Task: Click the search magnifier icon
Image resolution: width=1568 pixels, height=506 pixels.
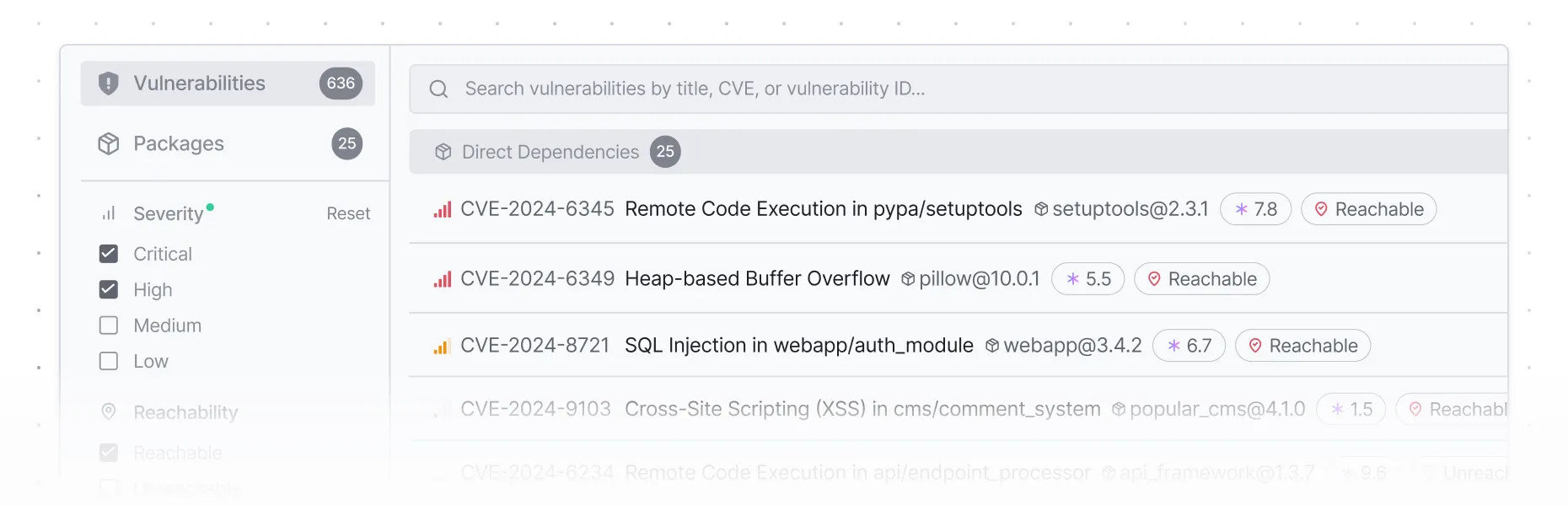Action: click(438, 89)
